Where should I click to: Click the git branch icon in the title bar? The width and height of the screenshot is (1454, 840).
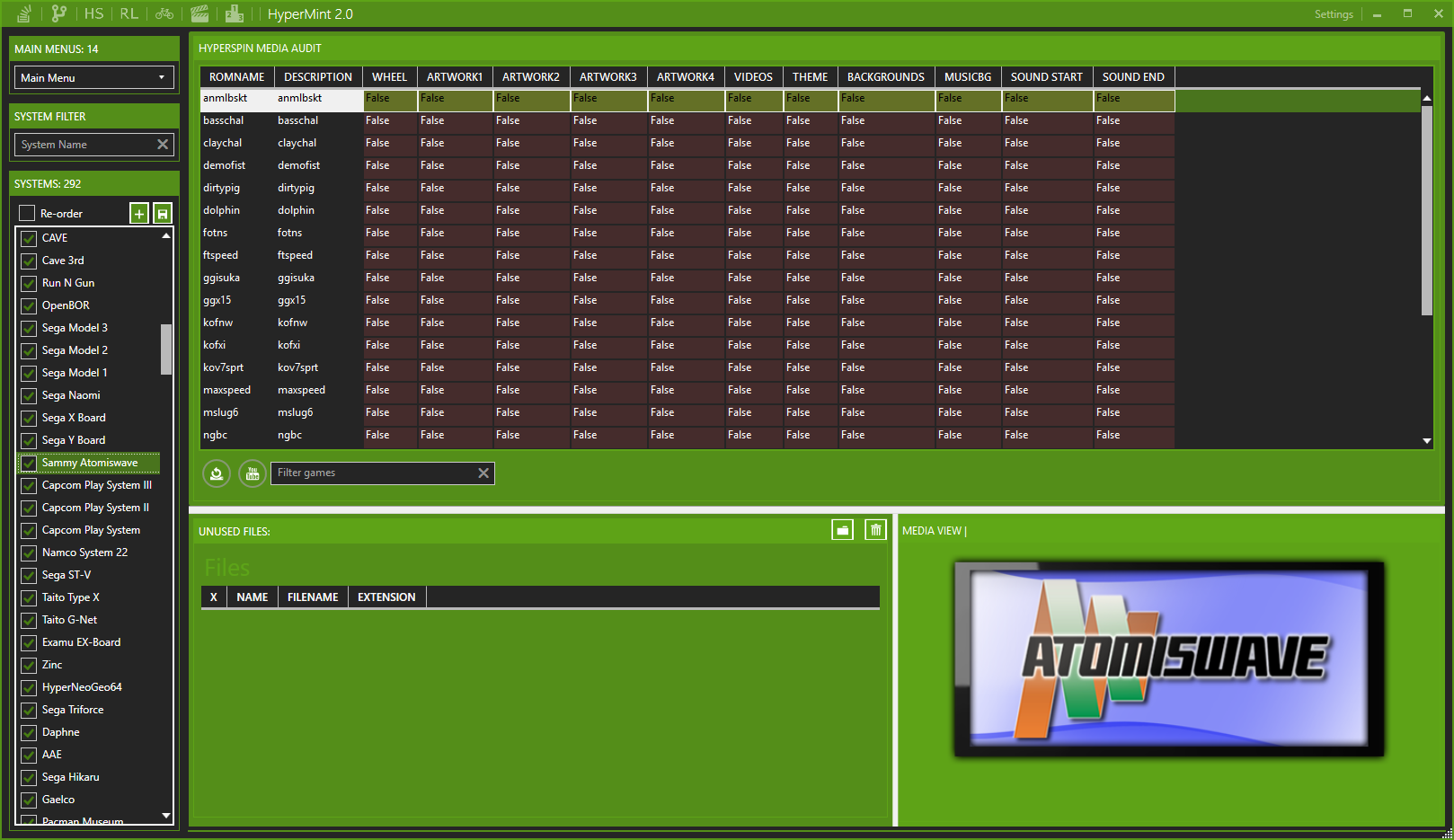tap(59, 13)
